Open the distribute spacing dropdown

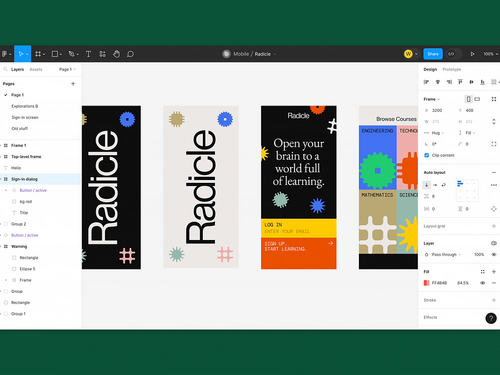coord(495,82)
